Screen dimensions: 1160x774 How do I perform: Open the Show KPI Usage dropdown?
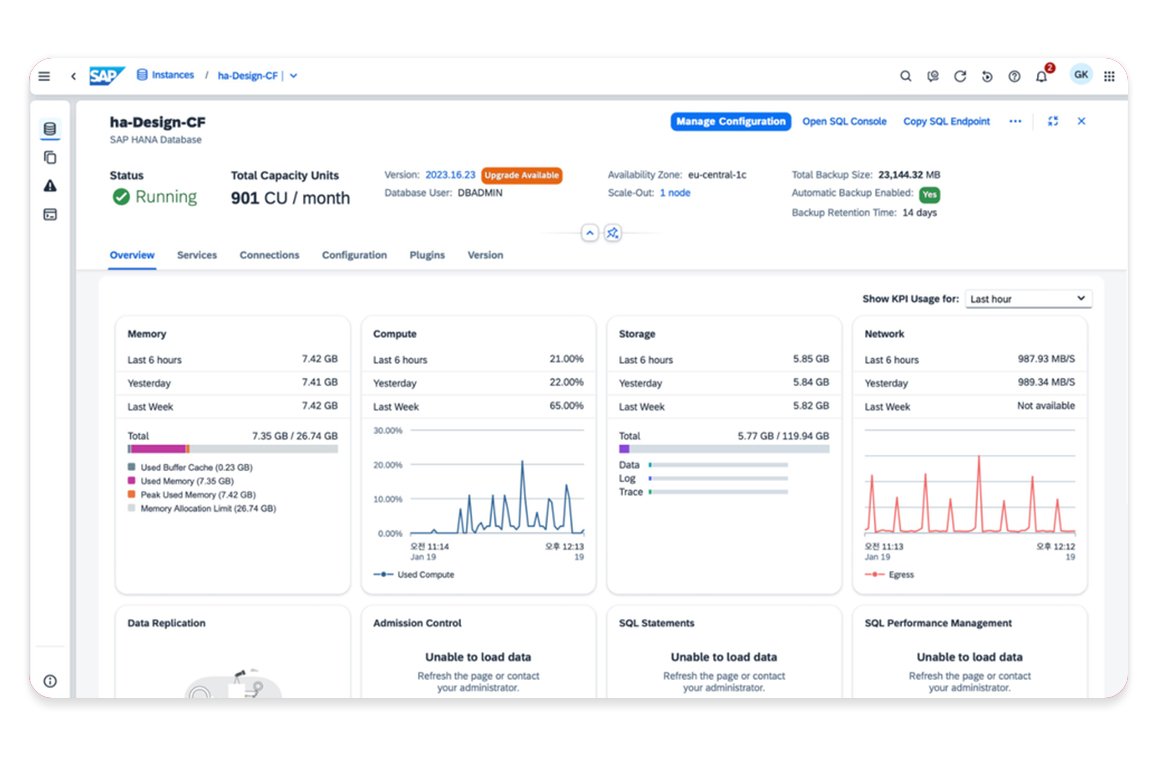(x=1028, y=299)
